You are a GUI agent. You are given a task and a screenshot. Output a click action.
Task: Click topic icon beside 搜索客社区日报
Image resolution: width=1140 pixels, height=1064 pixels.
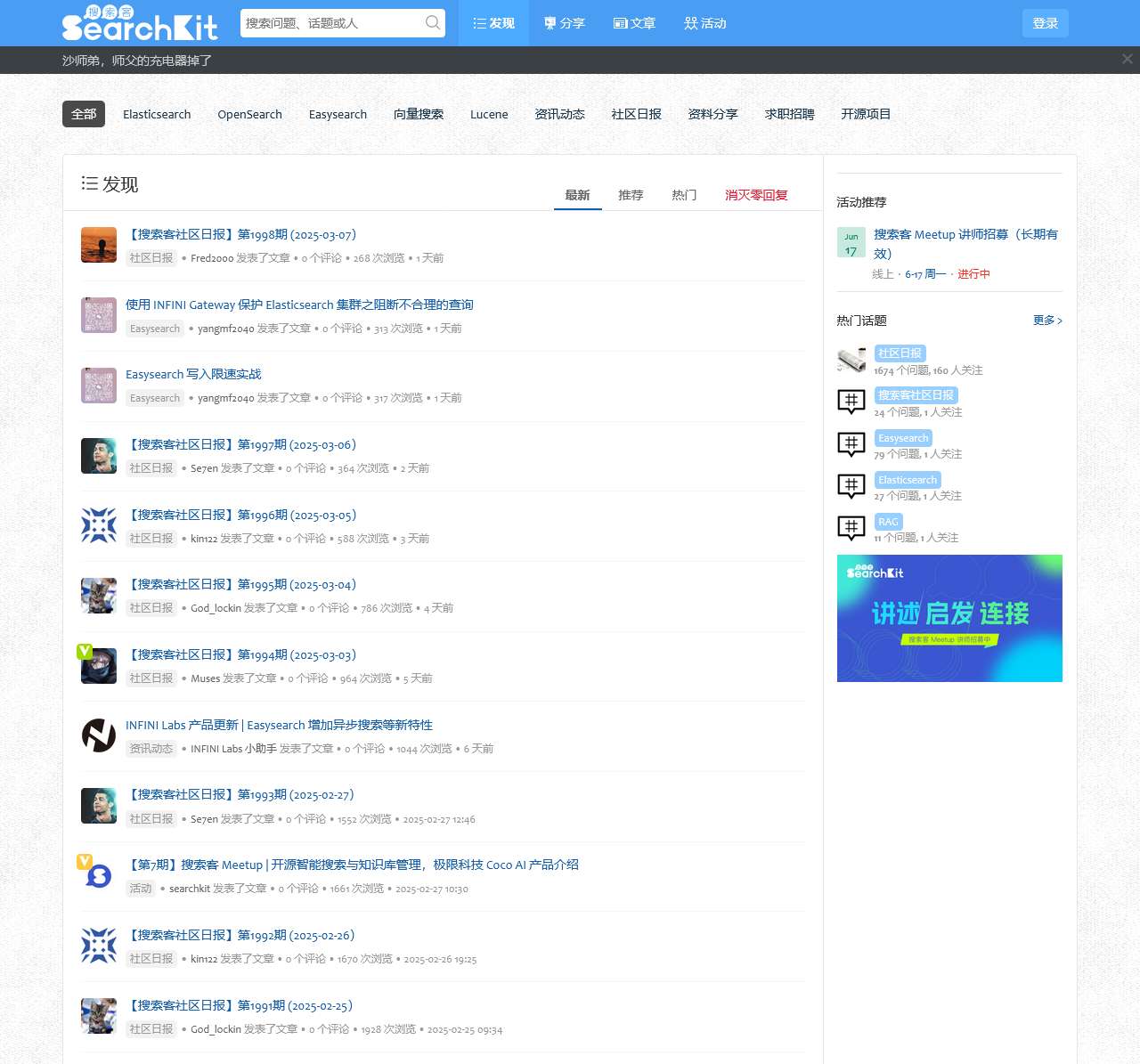pyautogui.click(x=851, y=402)
